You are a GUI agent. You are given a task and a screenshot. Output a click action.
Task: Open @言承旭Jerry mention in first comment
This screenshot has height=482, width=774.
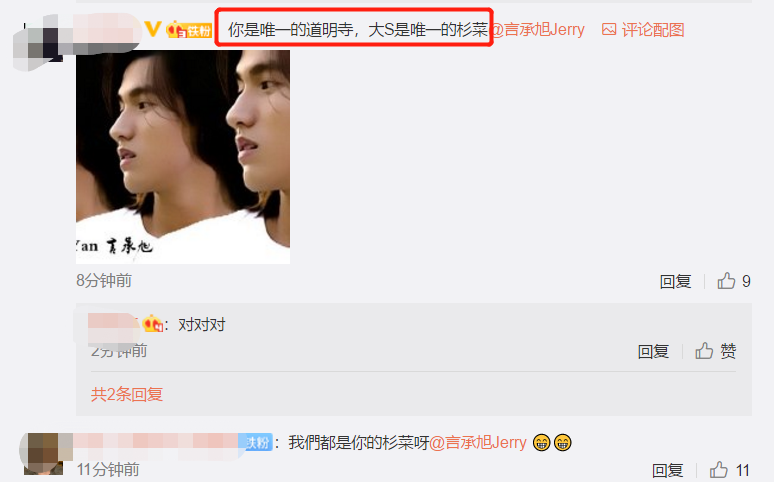pyautogui.click(x=539, y=30)
